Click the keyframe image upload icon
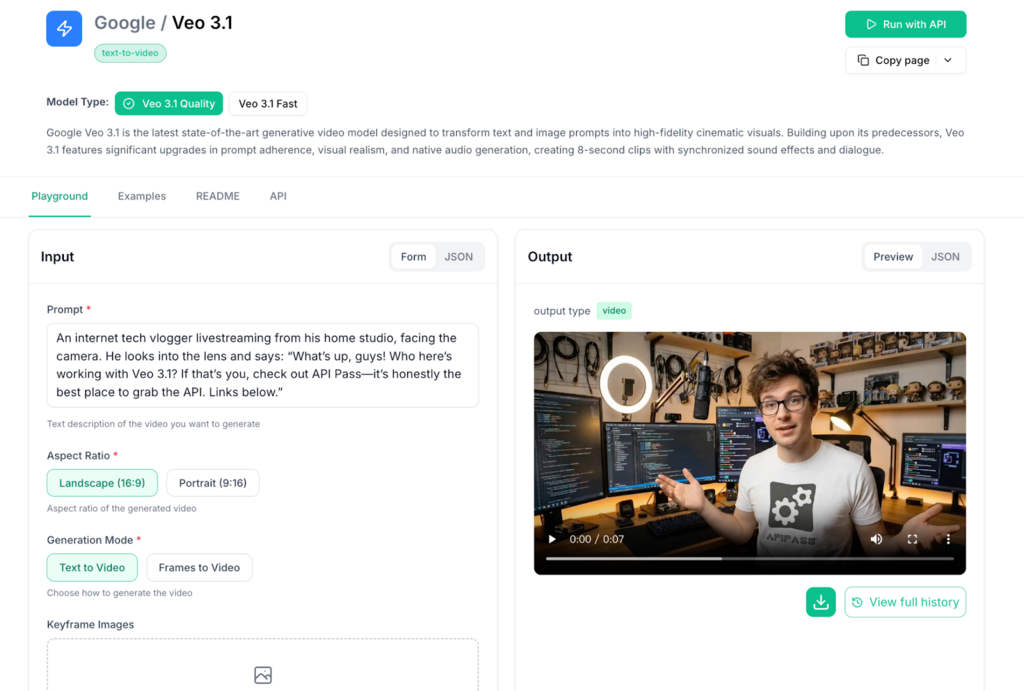 coord(263,675)
